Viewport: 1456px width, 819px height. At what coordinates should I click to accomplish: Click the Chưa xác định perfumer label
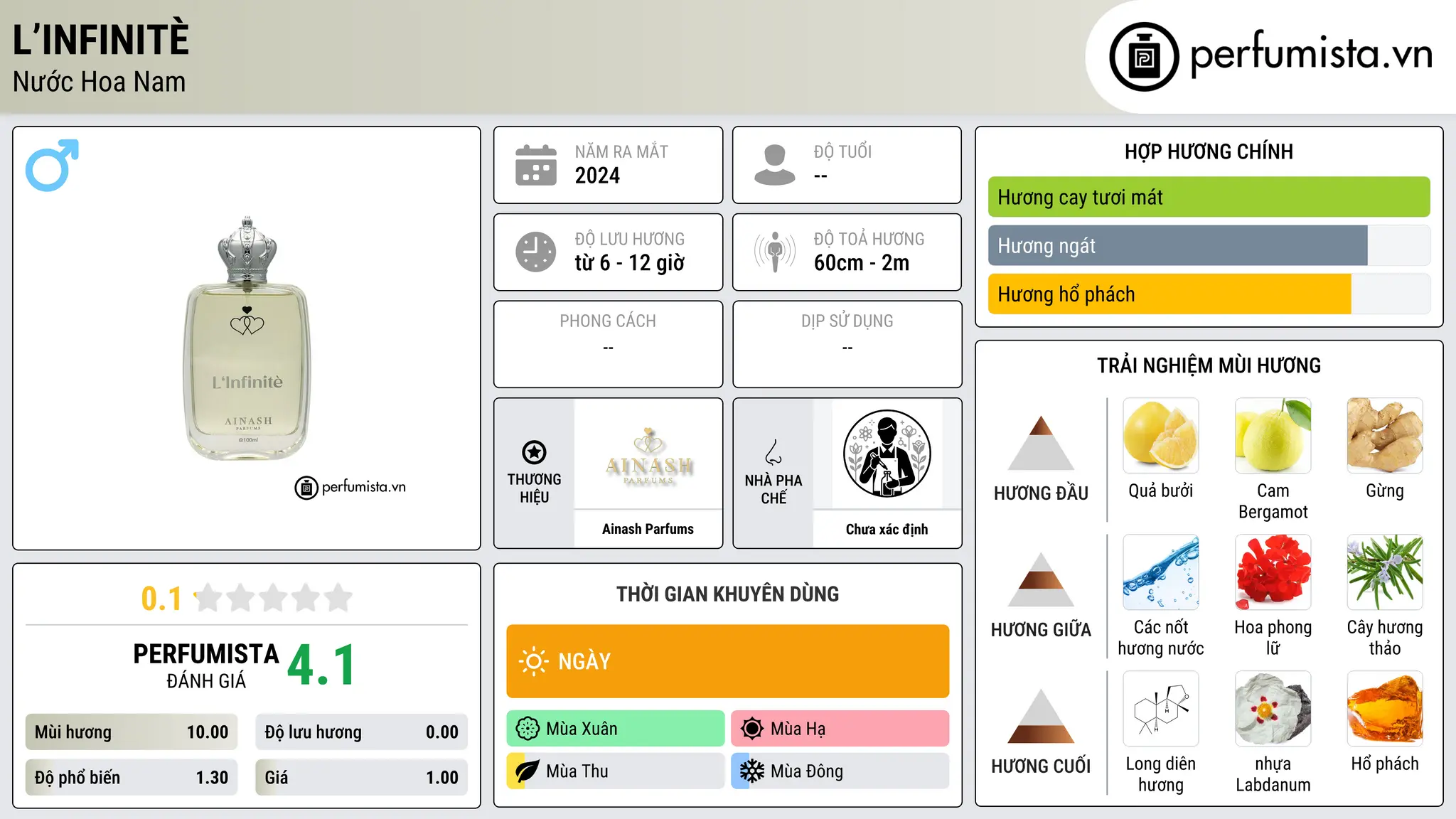click(887, 529)
